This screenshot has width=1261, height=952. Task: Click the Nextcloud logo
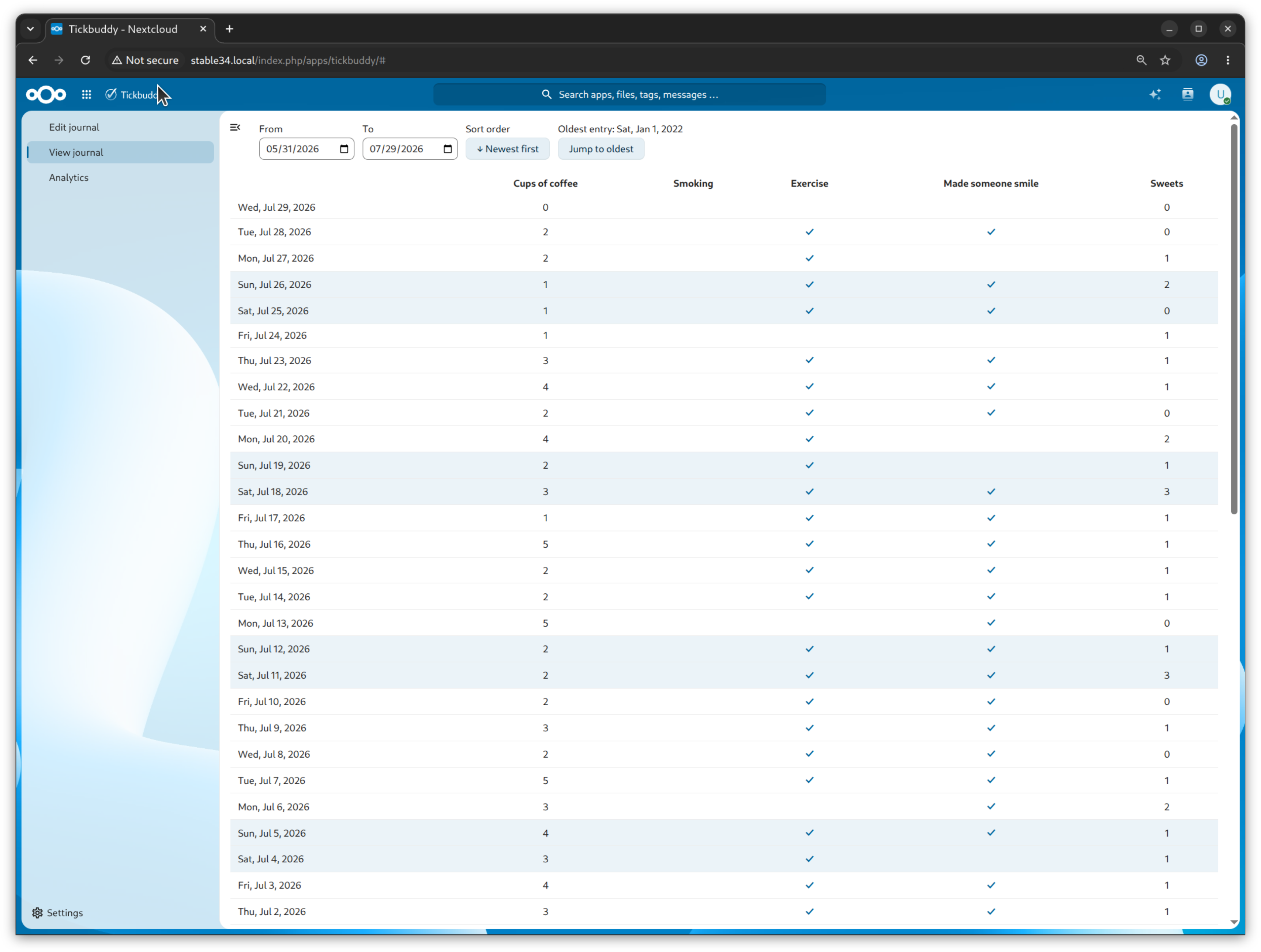pyautogui.click(x=46, y=95)
